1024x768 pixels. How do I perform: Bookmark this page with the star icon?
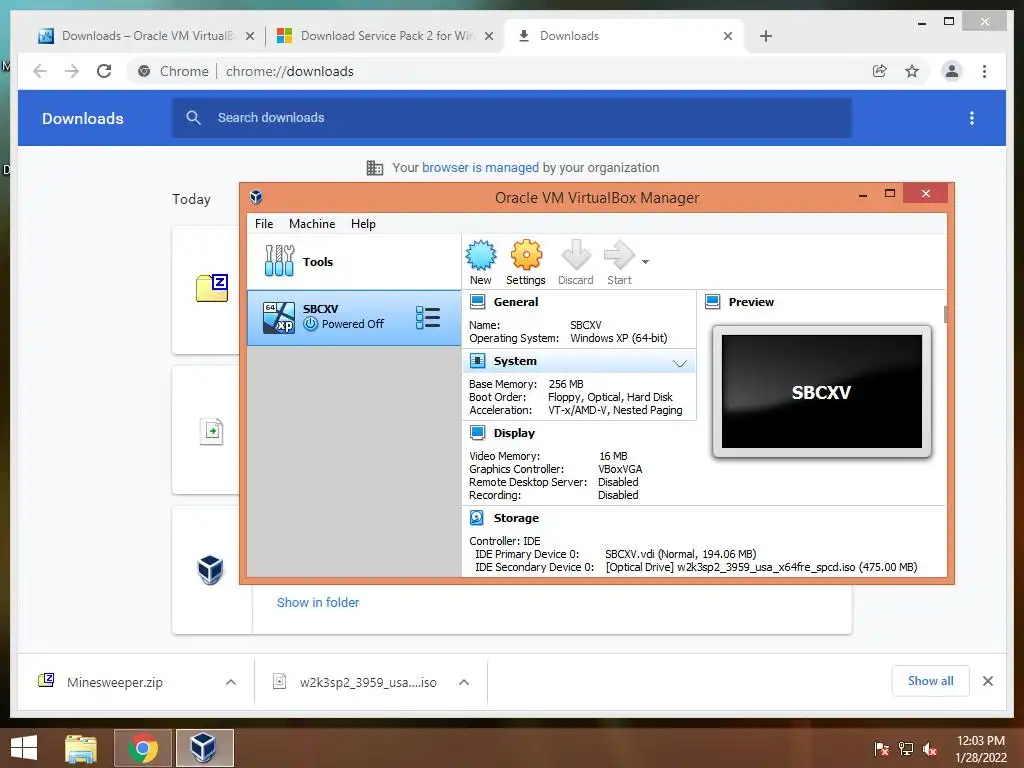pos(912,71)
